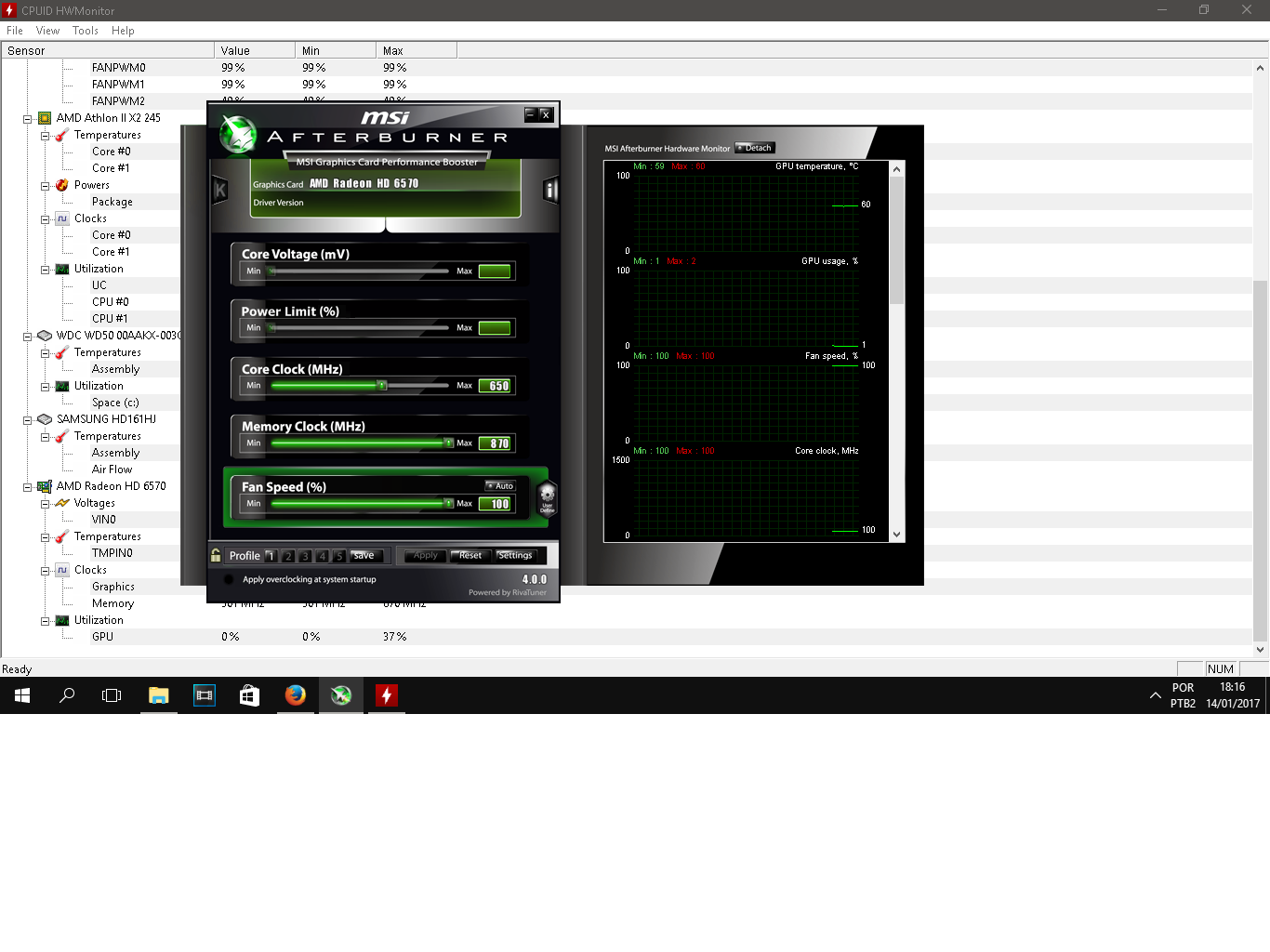
Task: Show hidden system tray icons
Action: click(1156, 695)
